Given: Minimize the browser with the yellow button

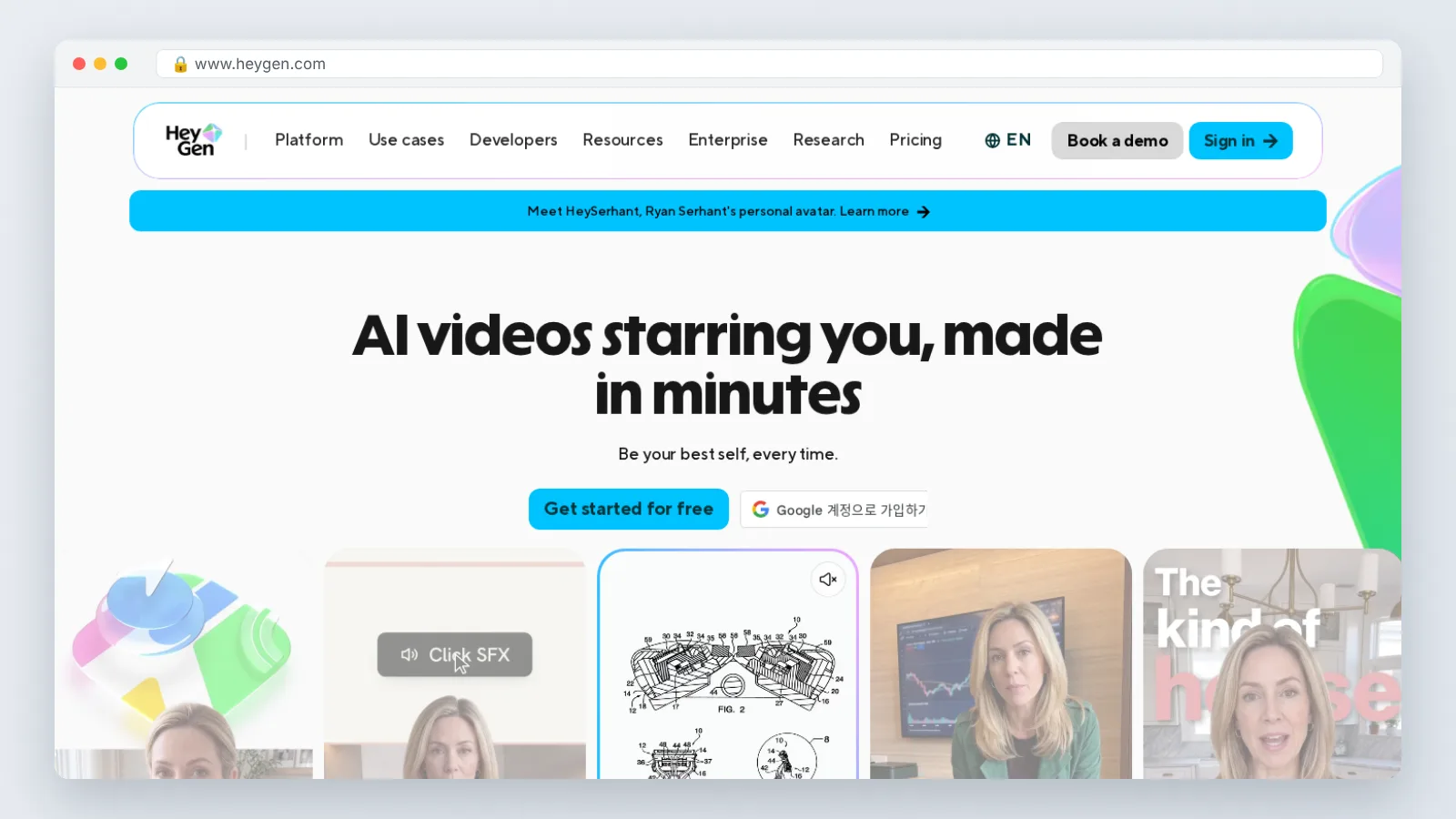Looking at the screenshot, I should [x=100, y=64].
